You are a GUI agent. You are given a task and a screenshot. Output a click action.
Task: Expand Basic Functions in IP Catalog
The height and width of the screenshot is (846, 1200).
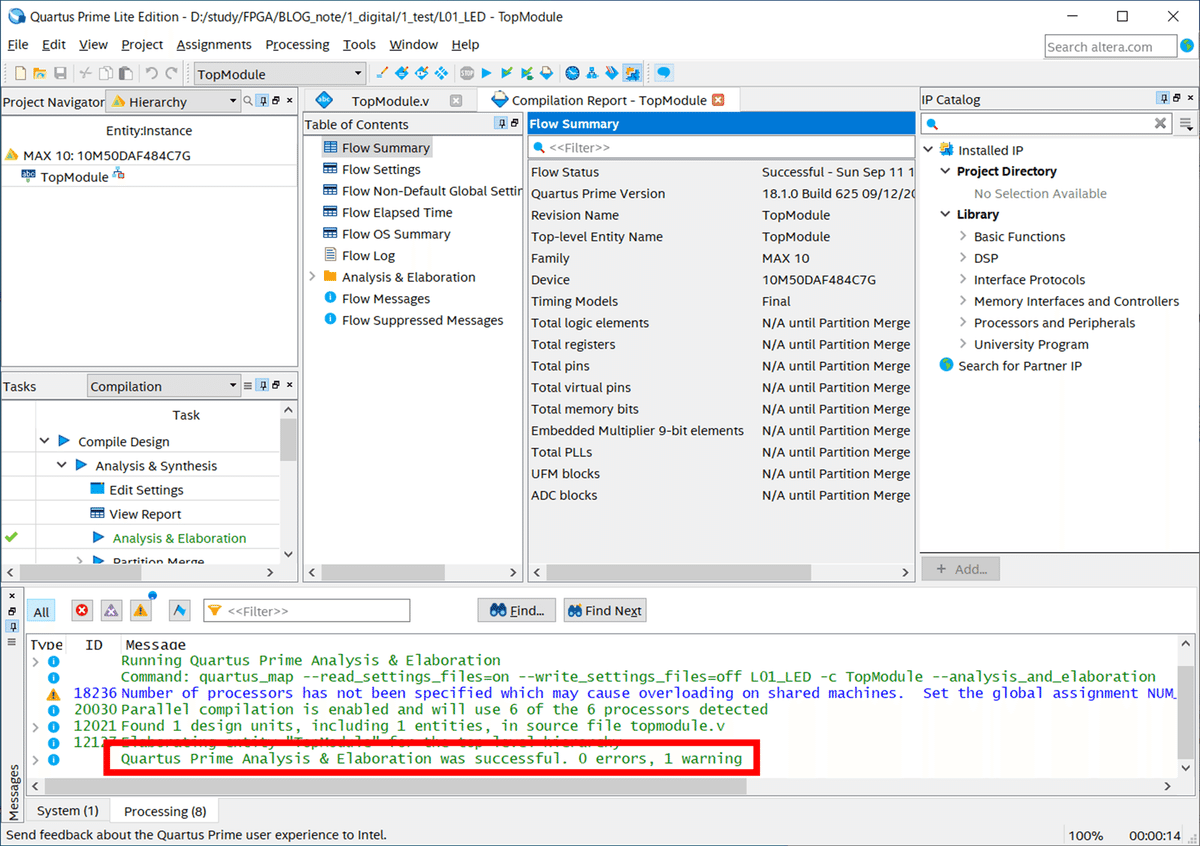963,236
